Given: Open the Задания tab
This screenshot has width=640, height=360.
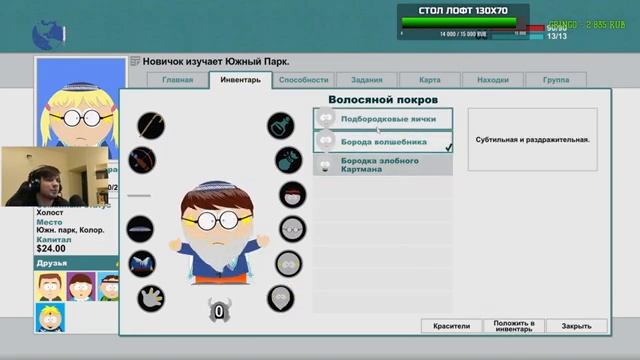Looking at the screenshot, I should tap(367, 80).
